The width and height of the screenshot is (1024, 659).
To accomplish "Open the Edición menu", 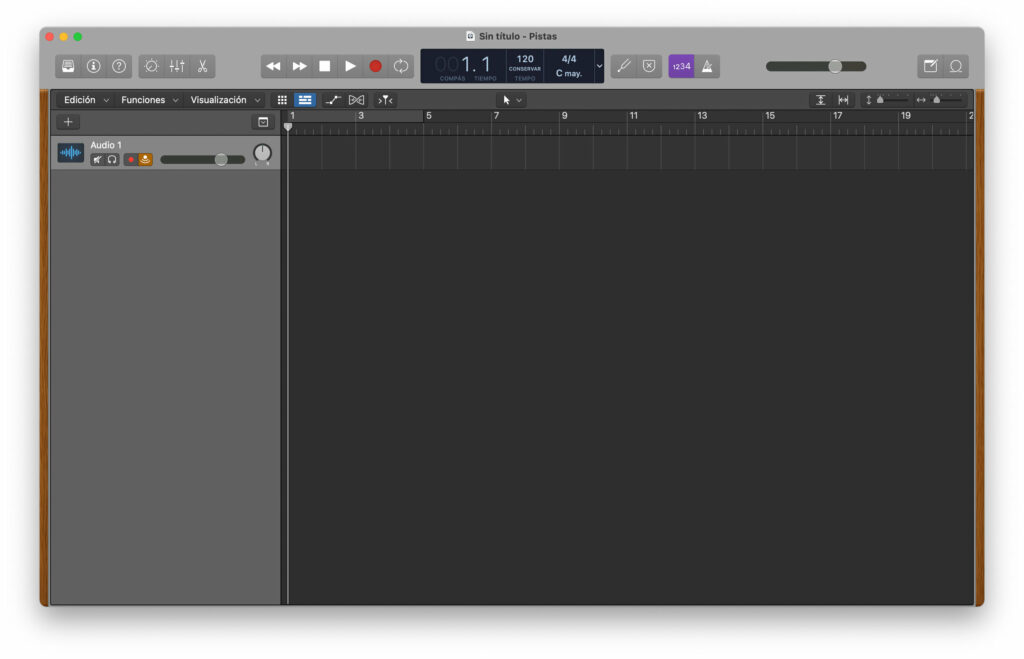I will point(86,100).
